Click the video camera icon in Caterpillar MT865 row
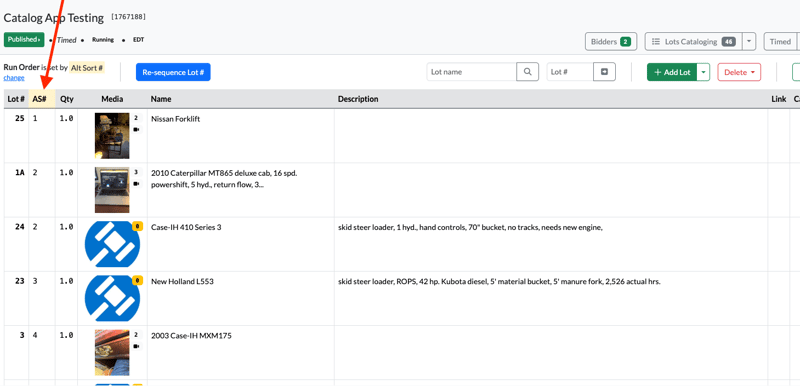Image resolution: width=800 pixels, height=386 pixels. pos(136,184)
